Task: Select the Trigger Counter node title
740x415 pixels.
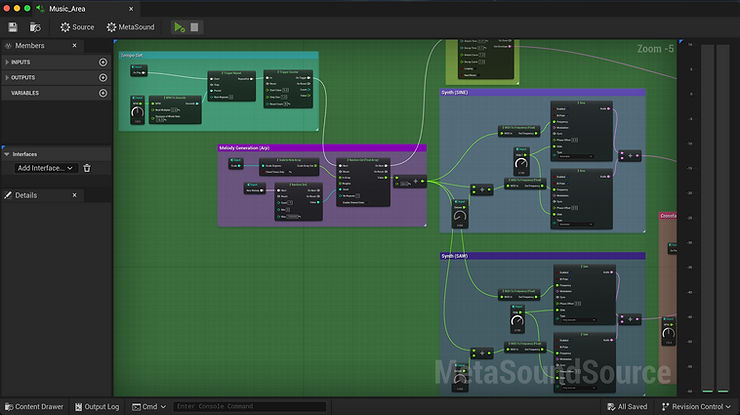Action: pyautogui.click(x=288, y=72)
